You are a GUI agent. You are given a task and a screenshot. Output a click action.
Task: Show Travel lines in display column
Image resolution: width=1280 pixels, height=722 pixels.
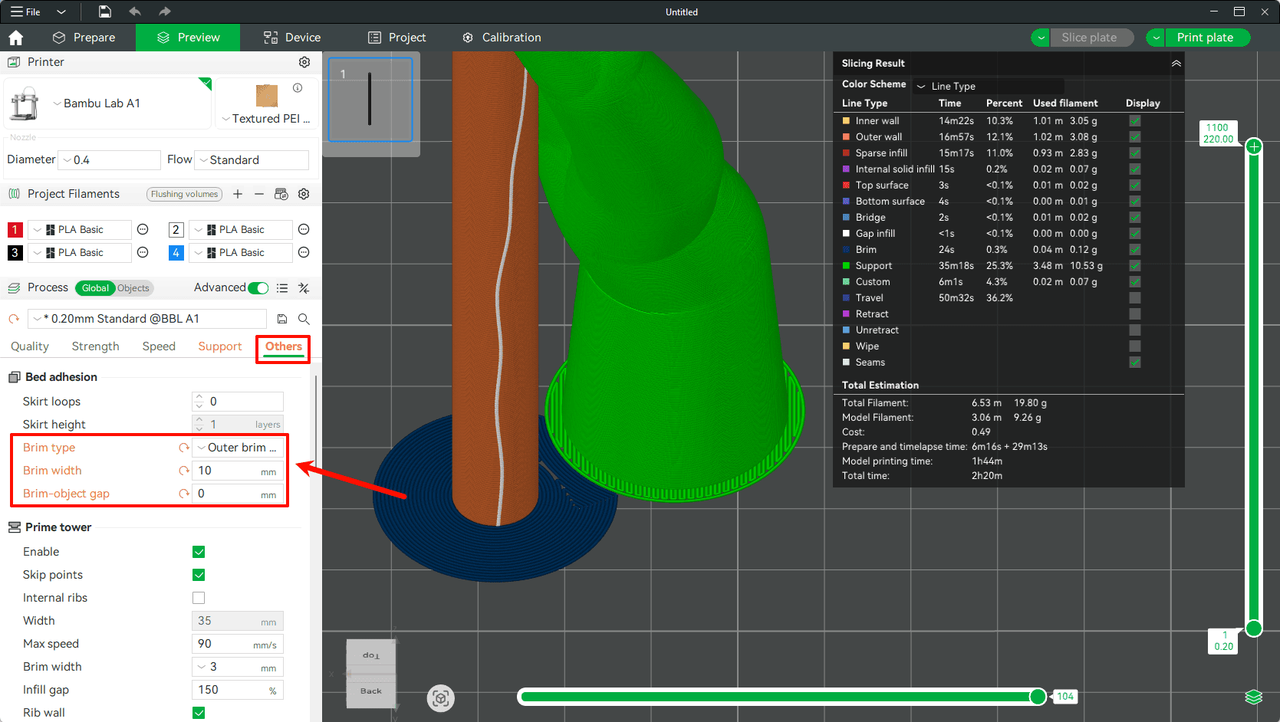1135,298
